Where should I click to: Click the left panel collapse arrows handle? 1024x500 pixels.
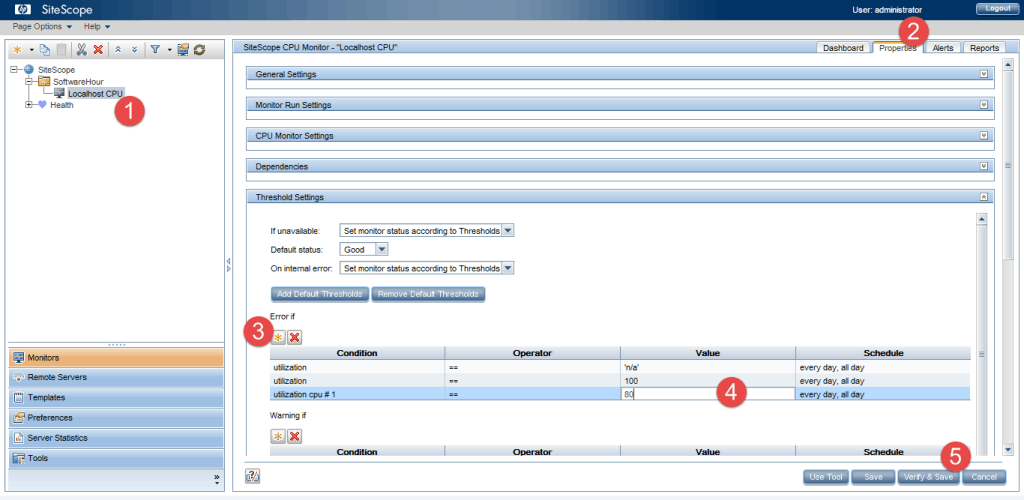tap(229, 264)
